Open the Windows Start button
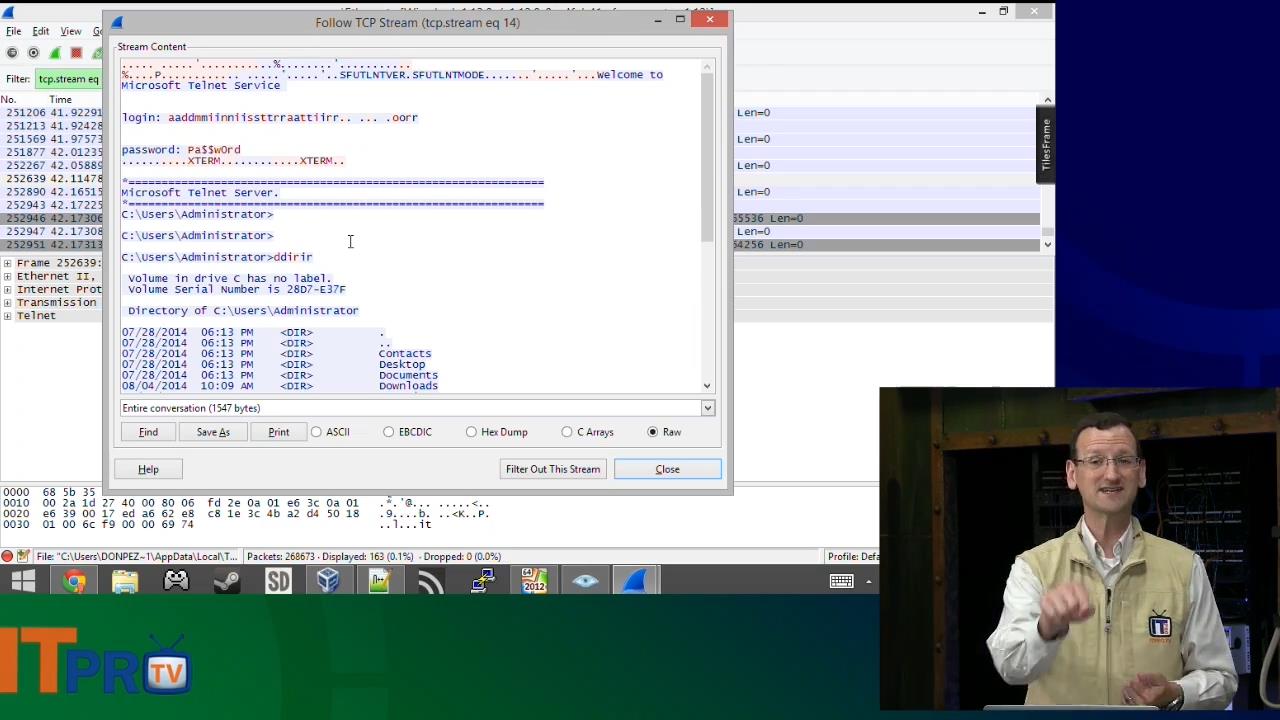1280x720 pixels. (x=24, y=581)
